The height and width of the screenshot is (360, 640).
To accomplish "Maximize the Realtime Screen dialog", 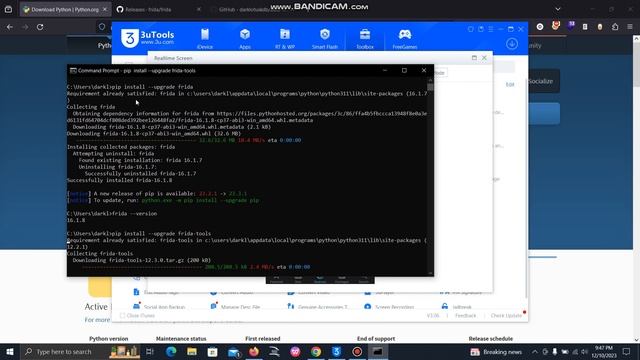I will 474,58.
